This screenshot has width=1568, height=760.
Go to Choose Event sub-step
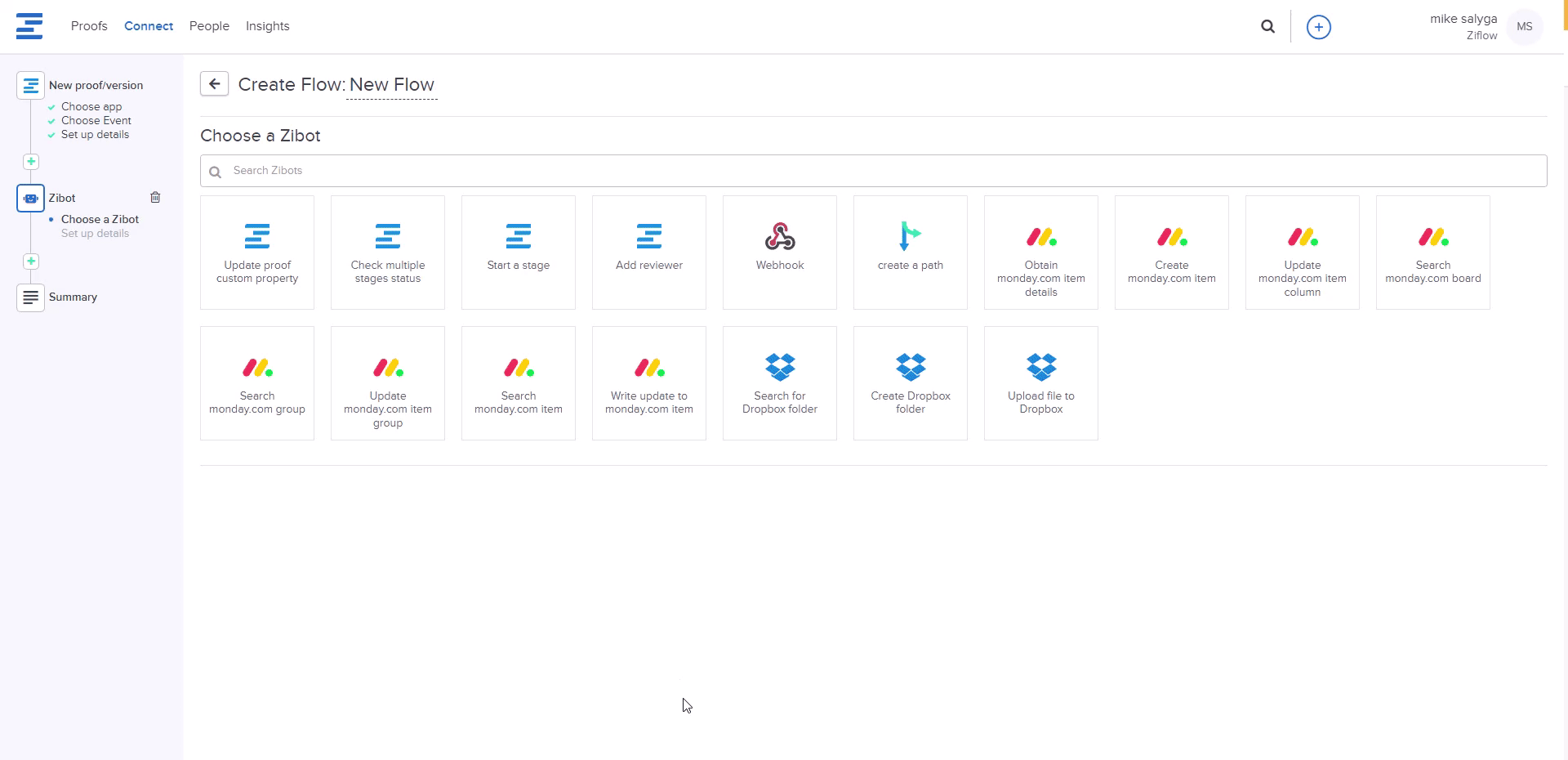click(x=96, y=121)
